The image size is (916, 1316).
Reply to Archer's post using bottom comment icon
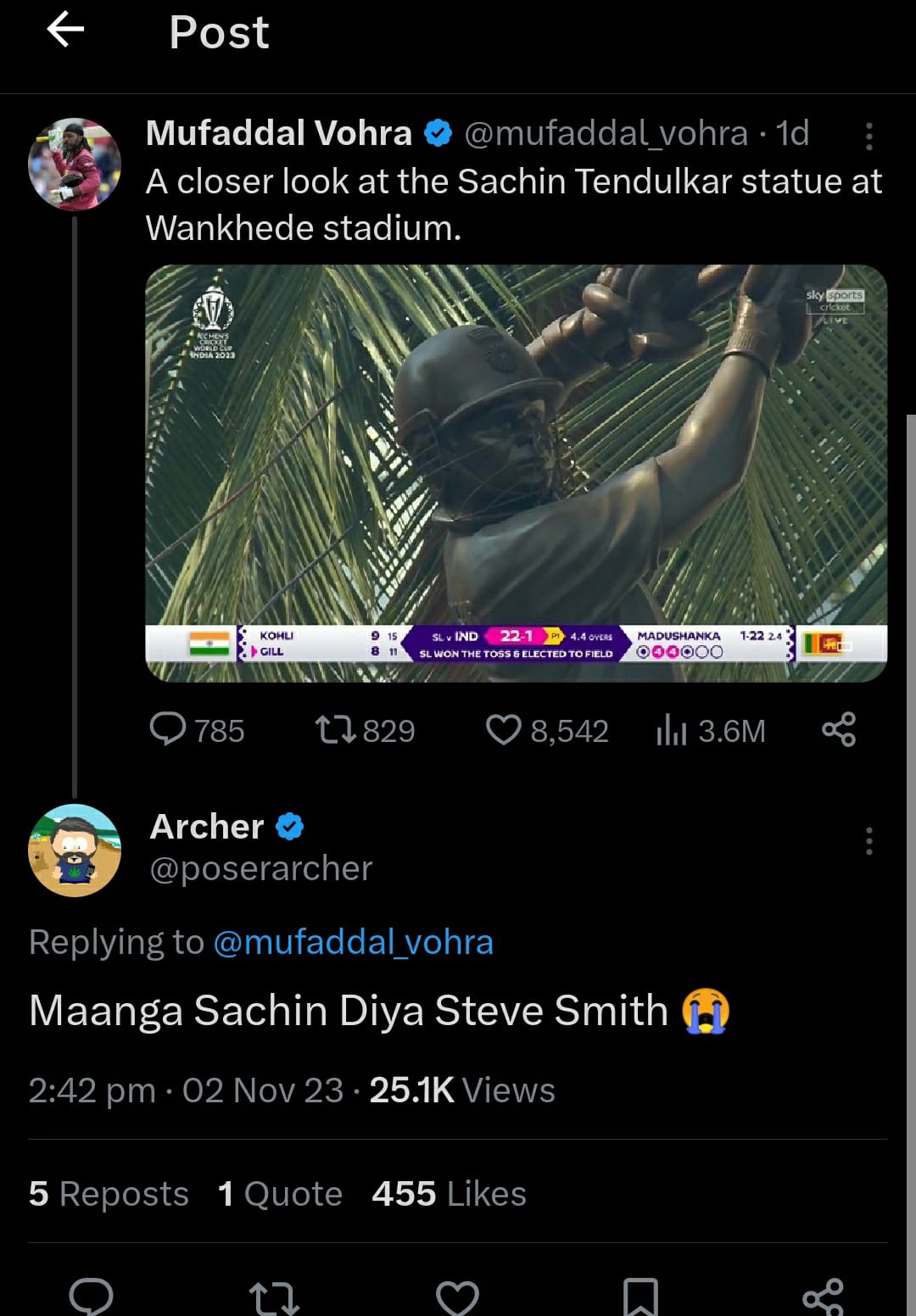(91, 1296)
